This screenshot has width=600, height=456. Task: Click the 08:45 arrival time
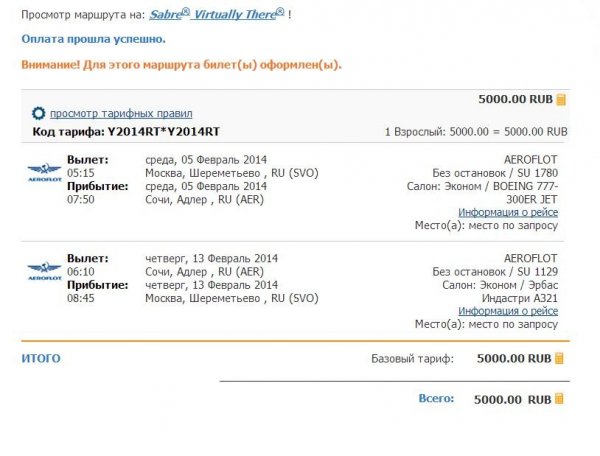pos(80,297)
